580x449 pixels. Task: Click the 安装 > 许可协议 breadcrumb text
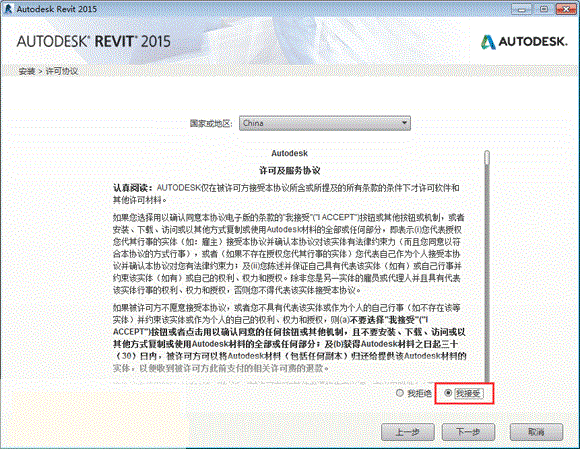48,71
